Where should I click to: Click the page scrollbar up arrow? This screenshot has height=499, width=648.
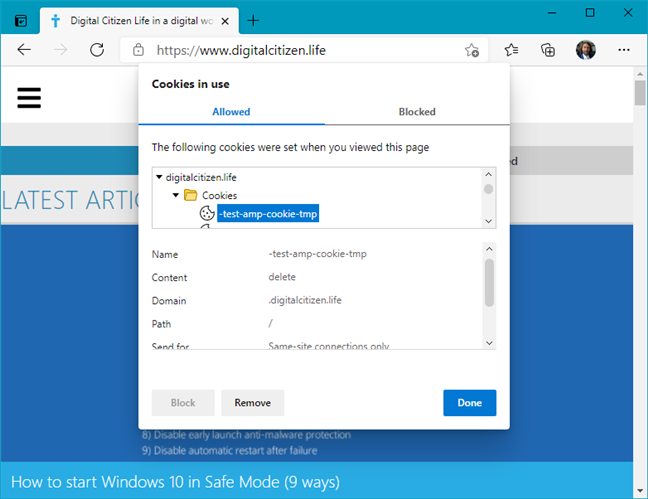640,74
